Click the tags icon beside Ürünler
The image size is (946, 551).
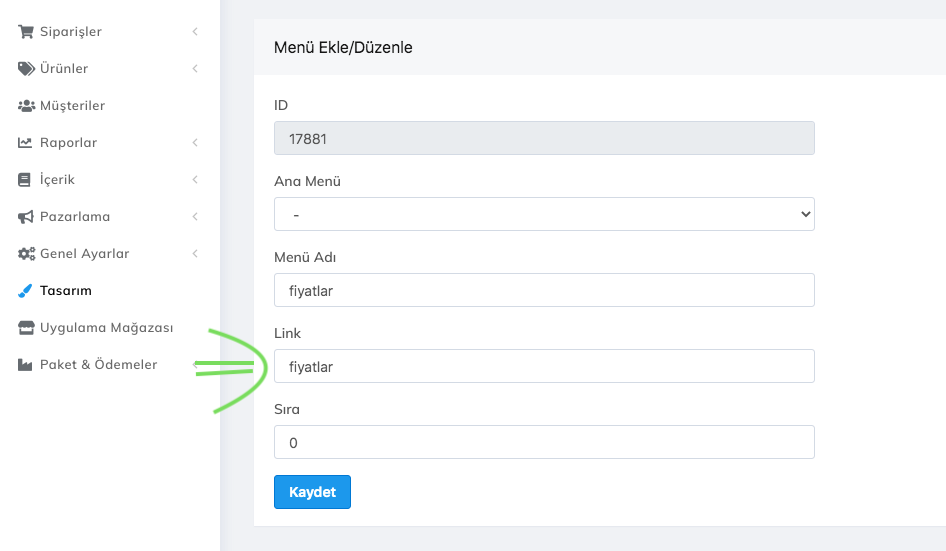(26, 69)
